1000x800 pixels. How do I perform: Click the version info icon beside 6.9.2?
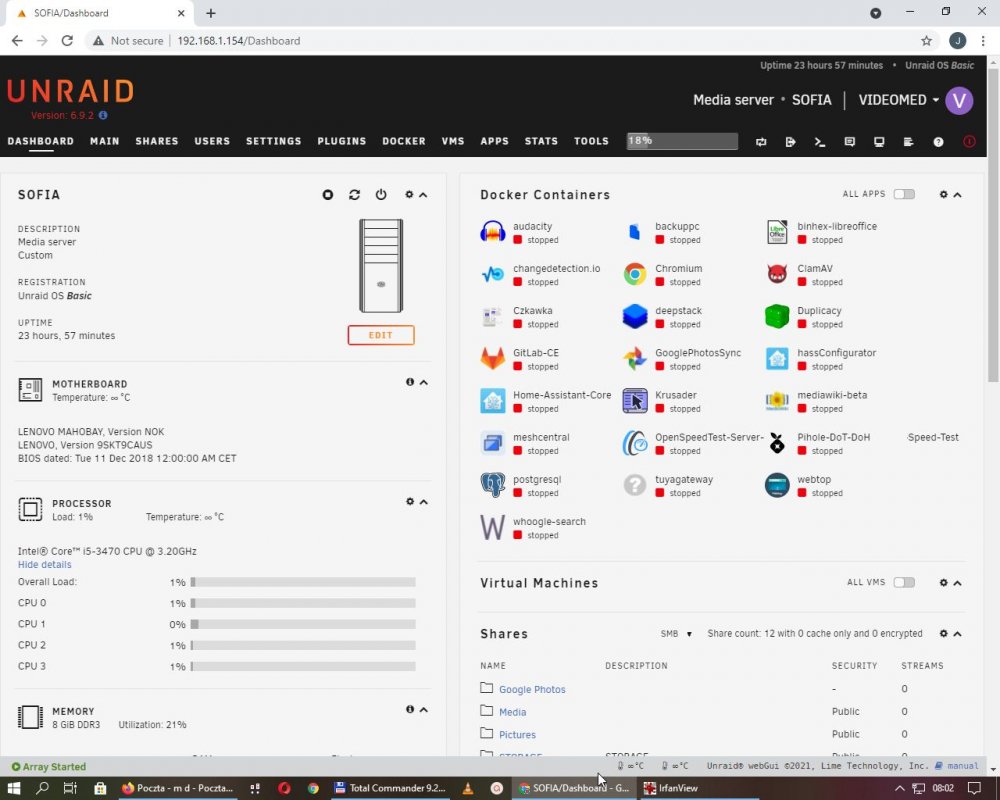(x=103, y=115)
